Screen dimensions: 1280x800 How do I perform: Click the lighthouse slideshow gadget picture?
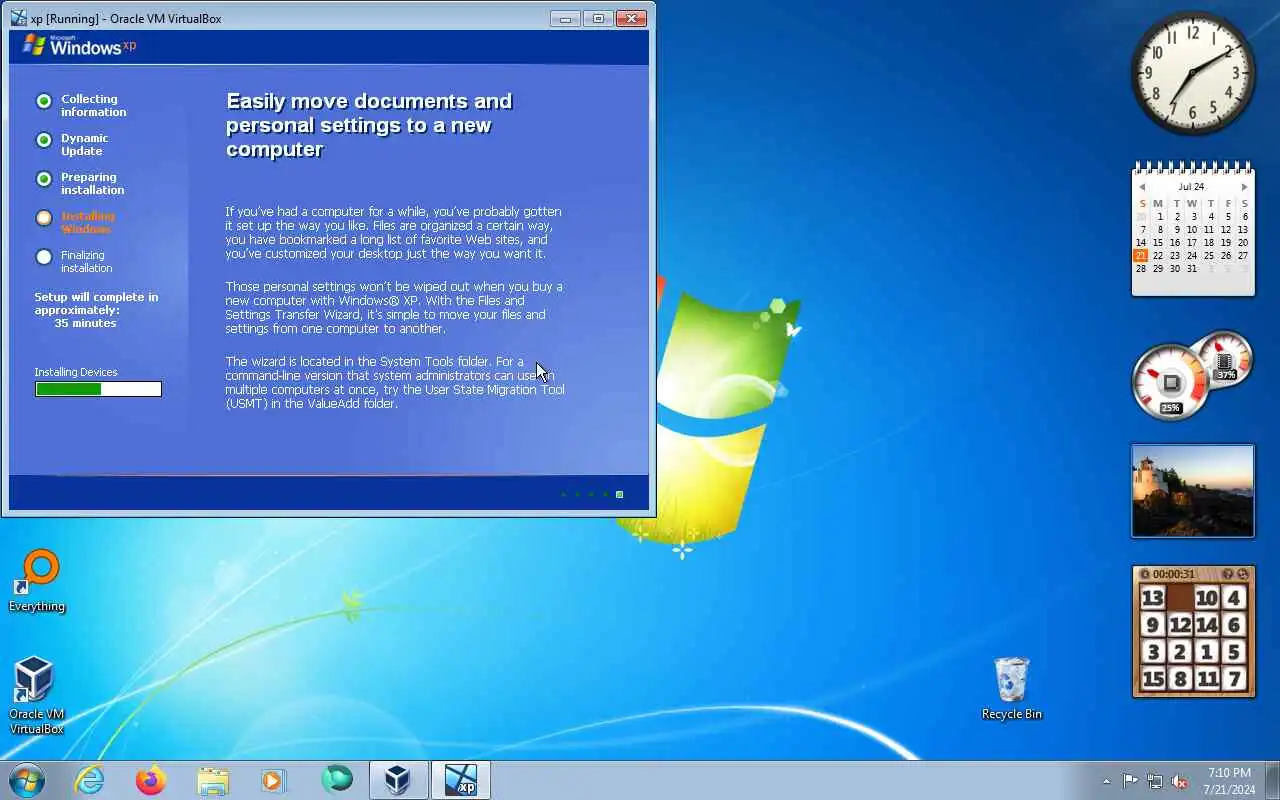[x=1193, y=491]
